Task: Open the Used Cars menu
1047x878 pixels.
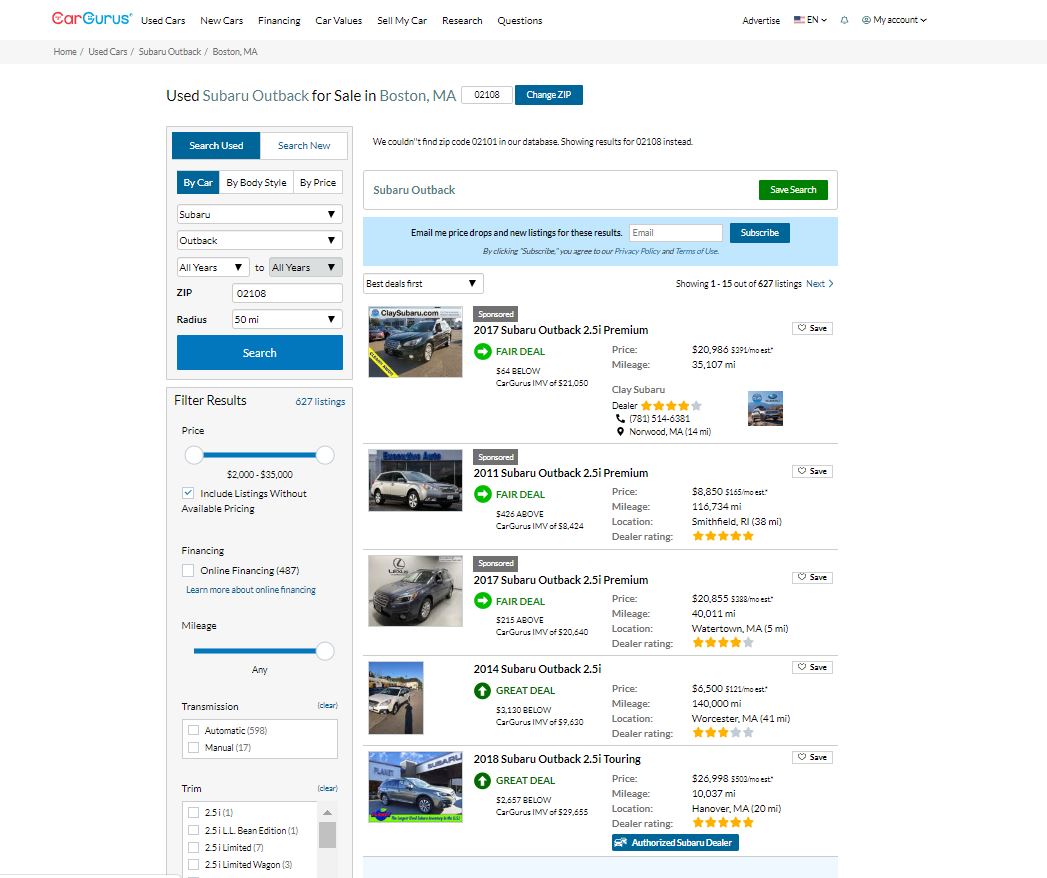Action: [163, 21]
